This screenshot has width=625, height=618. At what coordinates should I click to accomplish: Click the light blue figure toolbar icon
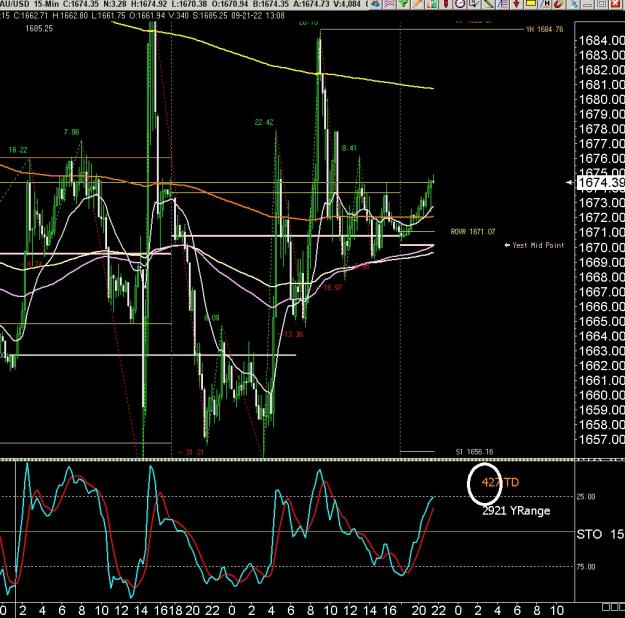[x=574, y=4]
